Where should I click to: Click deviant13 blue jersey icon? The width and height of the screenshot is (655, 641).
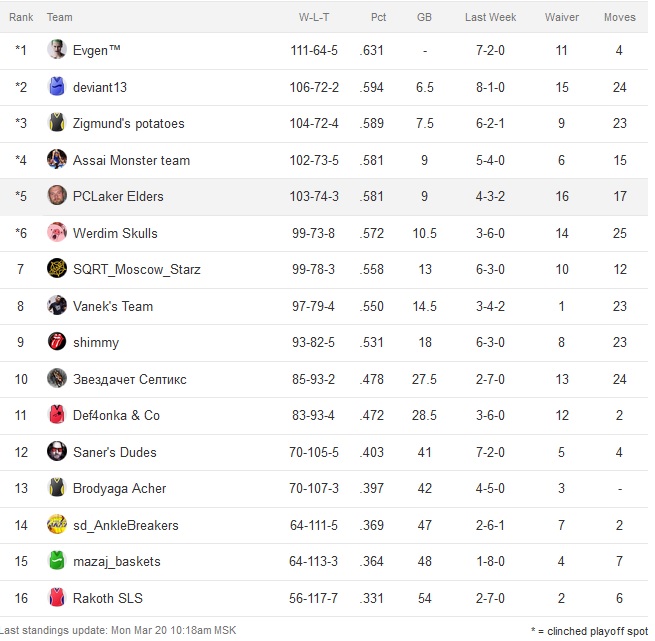(57, 87)
